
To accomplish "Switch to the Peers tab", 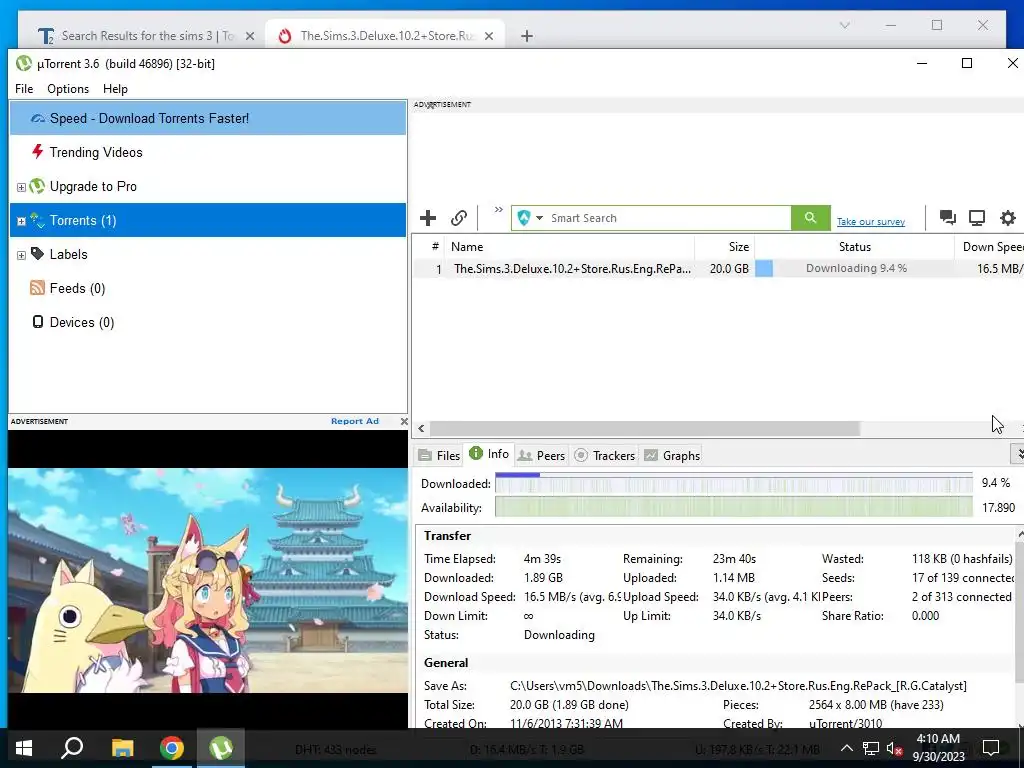I will coord(541,455).
